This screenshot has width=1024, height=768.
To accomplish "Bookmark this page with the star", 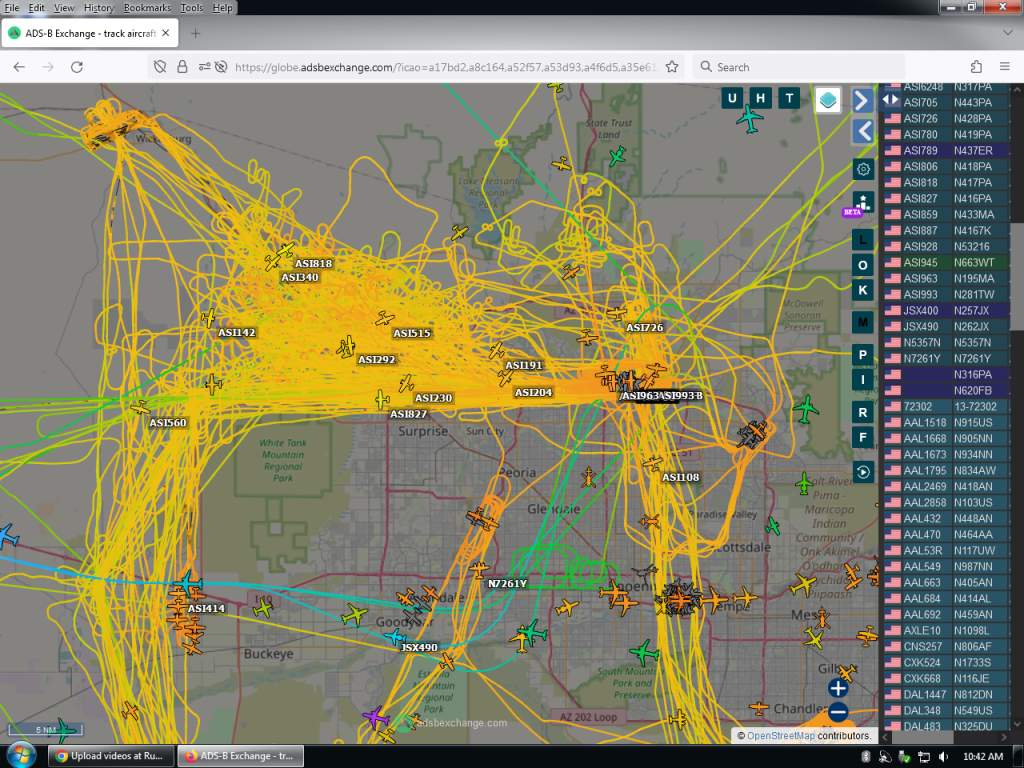I will 671,67.
